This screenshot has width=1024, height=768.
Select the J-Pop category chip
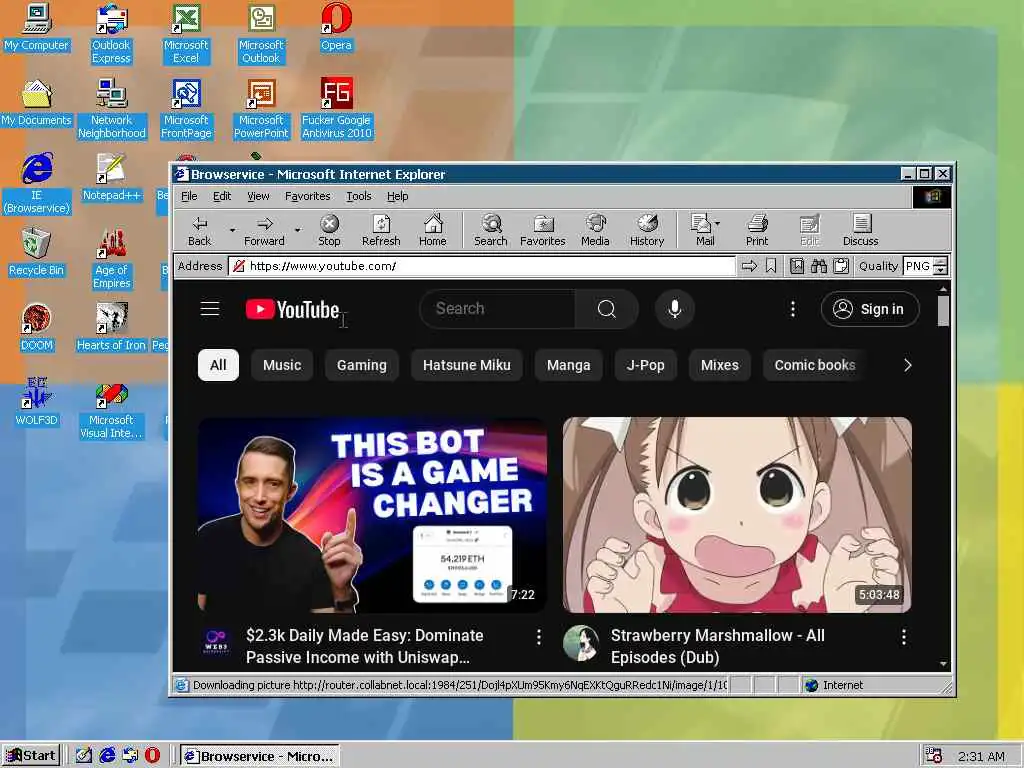pyautogui.click(x=645, y=365)
